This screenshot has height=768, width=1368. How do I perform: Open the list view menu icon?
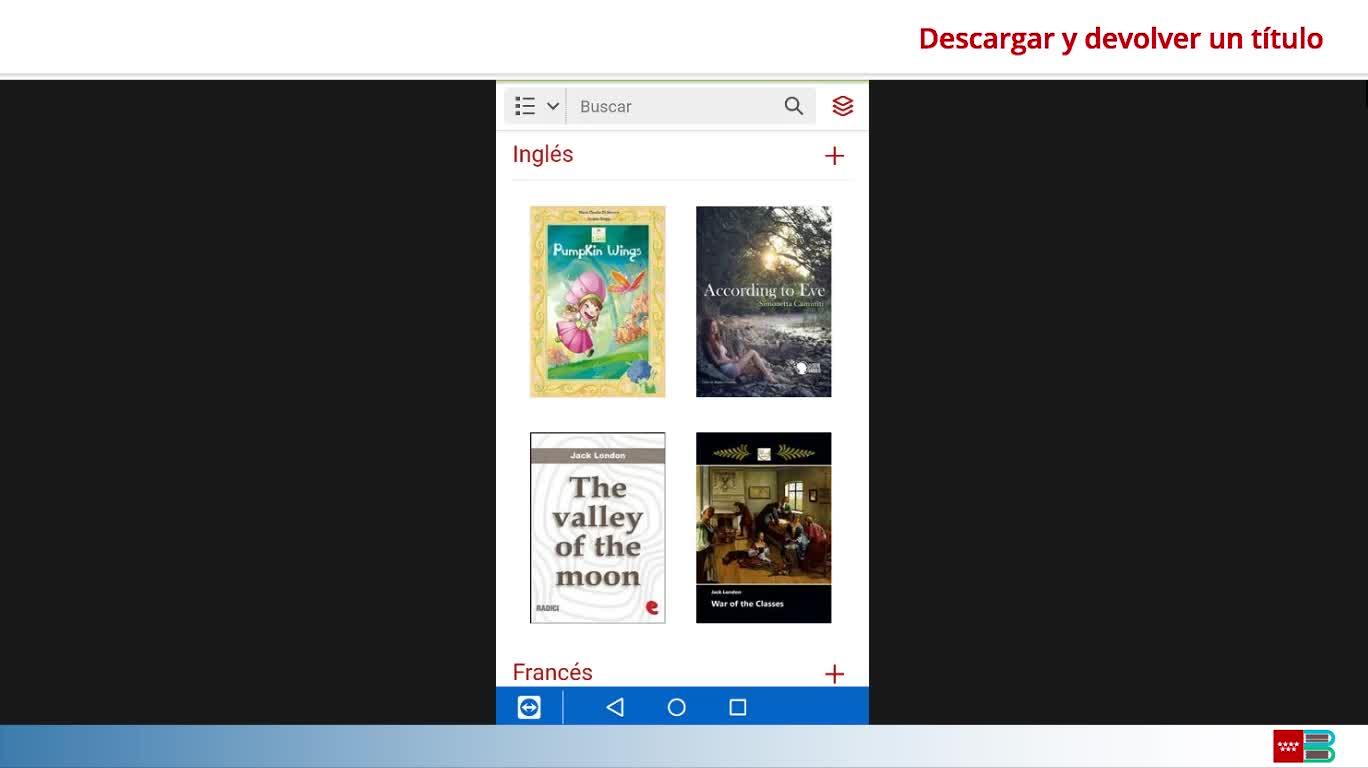525,106
